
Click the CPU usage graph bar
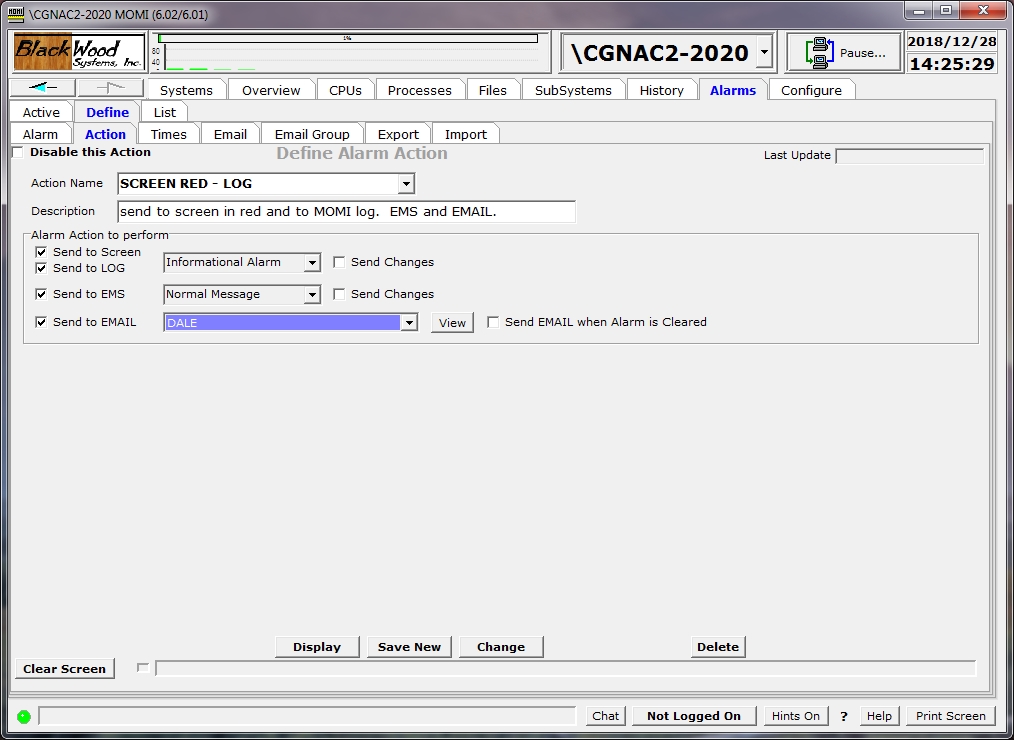(x=347, y=39)
